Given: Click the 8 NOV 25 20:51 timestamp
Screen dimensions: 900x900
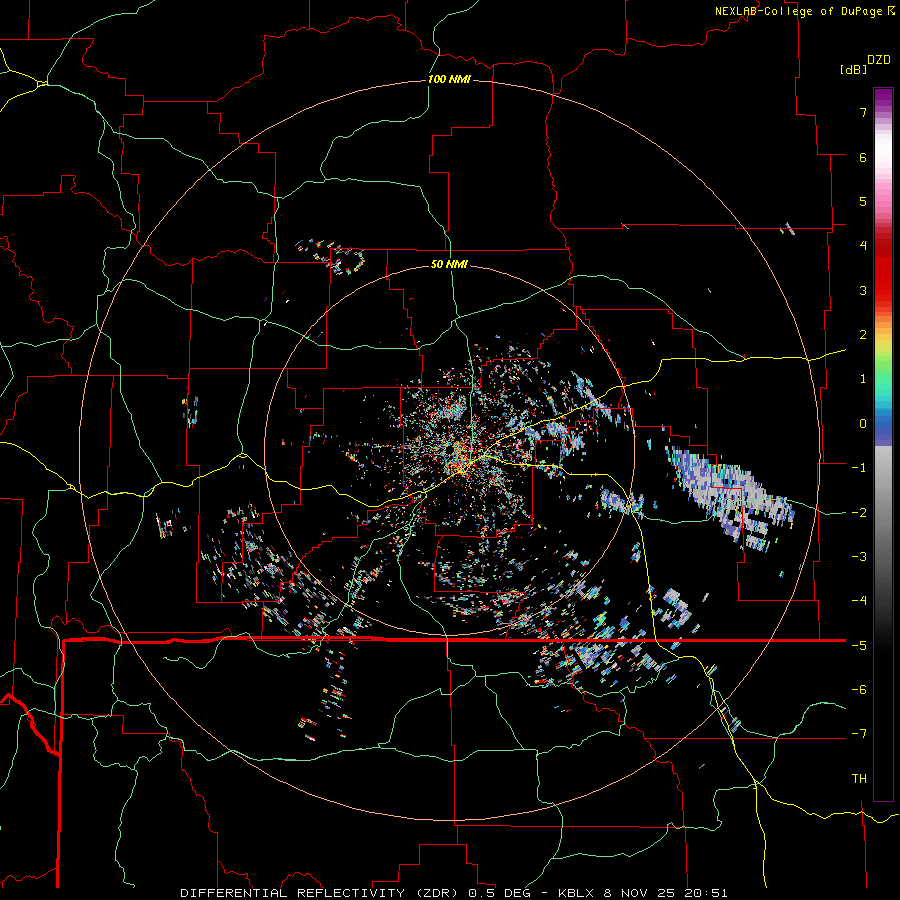Looking at the screenshot, I should tap(665, 893).
